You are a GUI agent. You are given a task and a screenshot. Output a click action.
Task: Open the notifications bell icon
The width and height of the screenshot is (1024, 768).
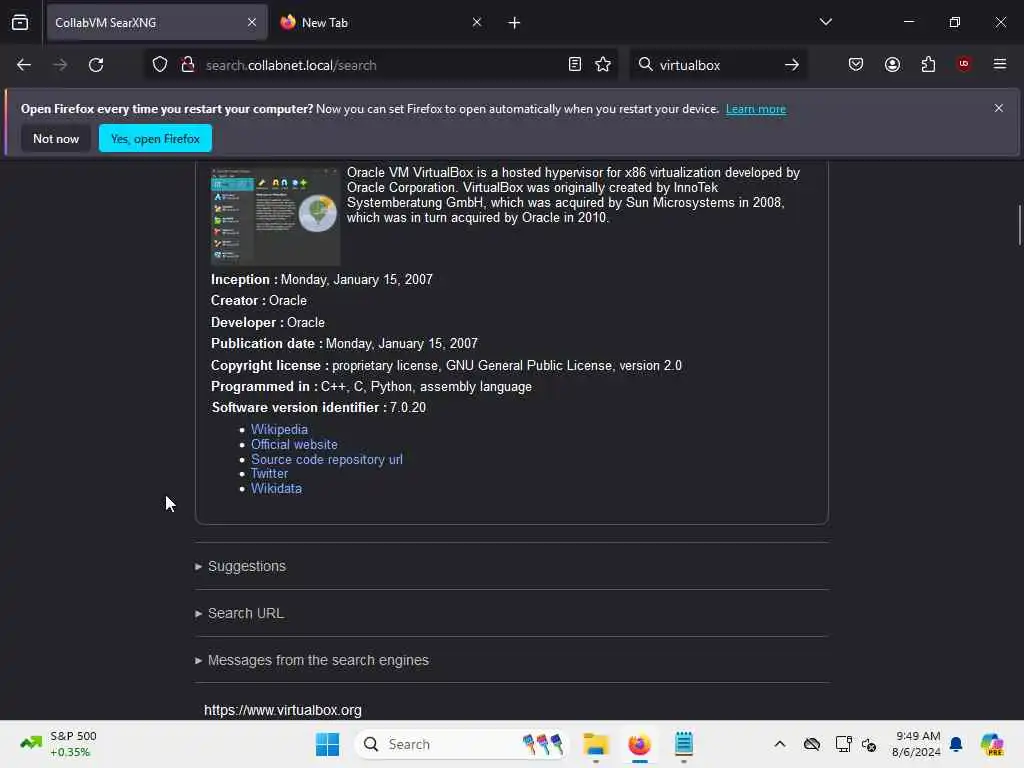coord(956,744)
